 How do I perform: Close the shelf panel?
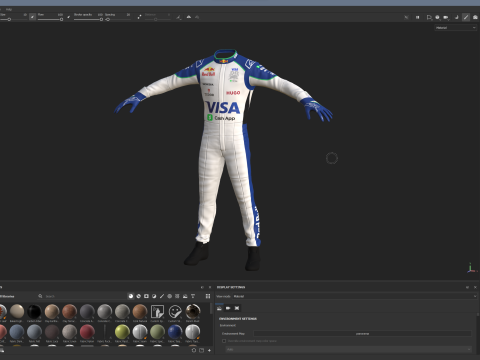[x=210, y=287]
